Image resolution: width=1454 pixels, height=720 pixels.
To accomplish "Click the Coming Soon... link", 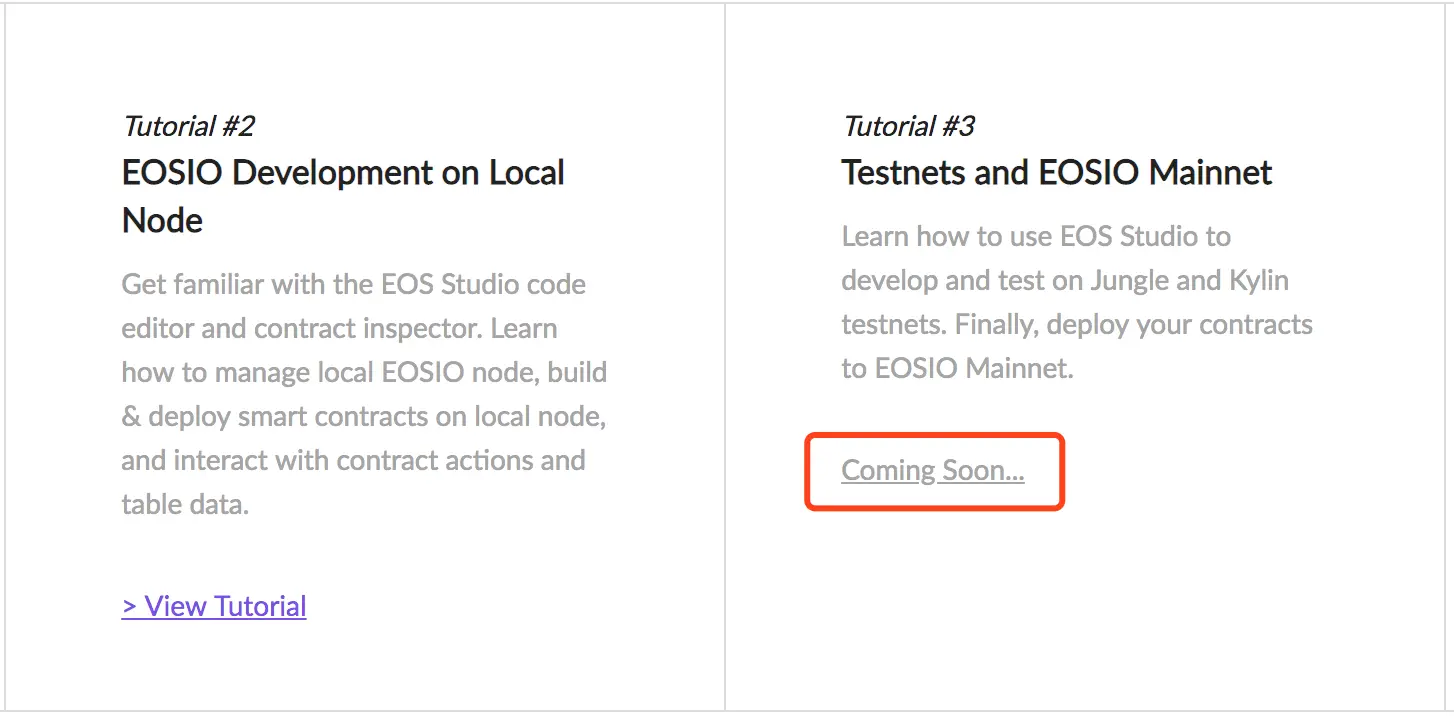I will click(932, 470).
